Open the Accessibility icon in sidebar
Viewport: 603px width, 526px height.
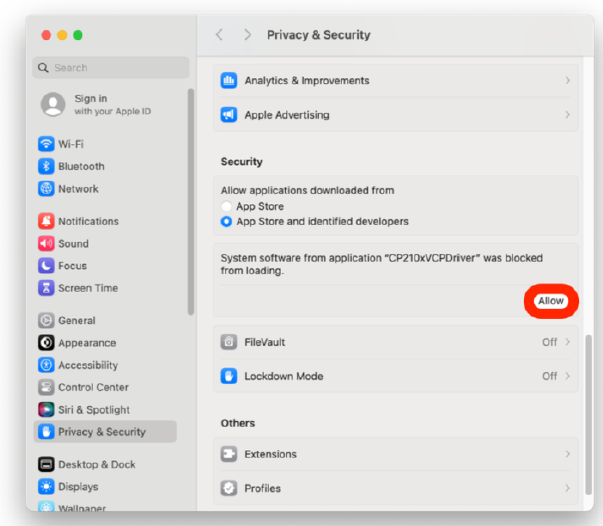(x=46, y=365)
